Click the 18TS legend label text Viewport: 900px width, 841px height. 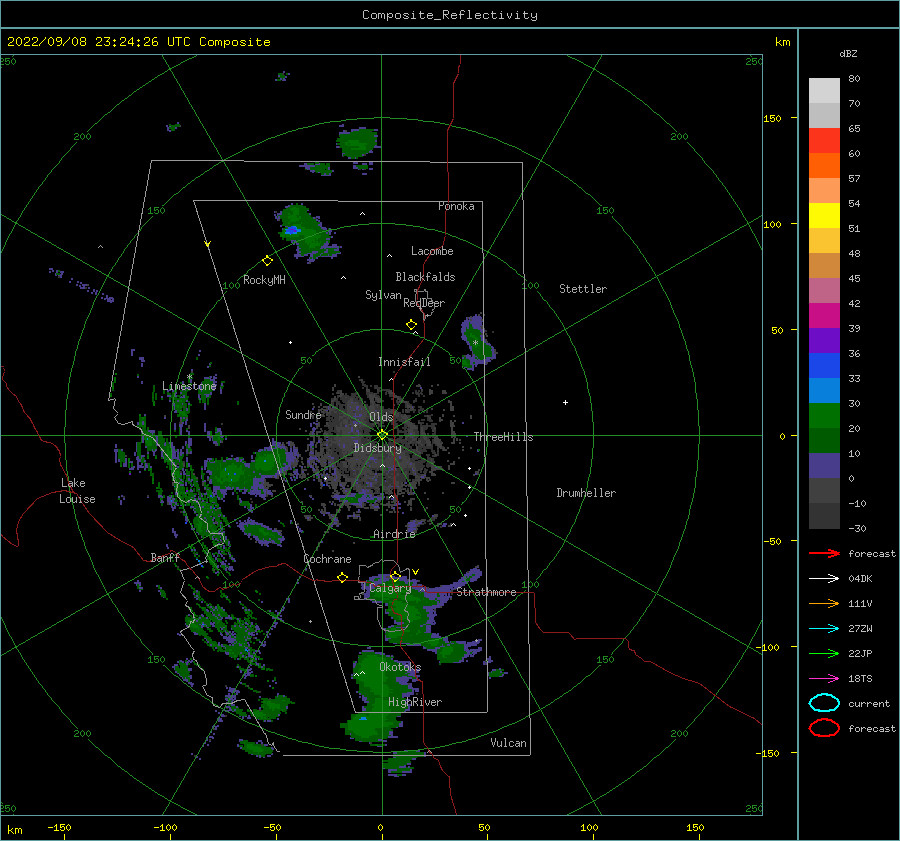coord(860,679)
